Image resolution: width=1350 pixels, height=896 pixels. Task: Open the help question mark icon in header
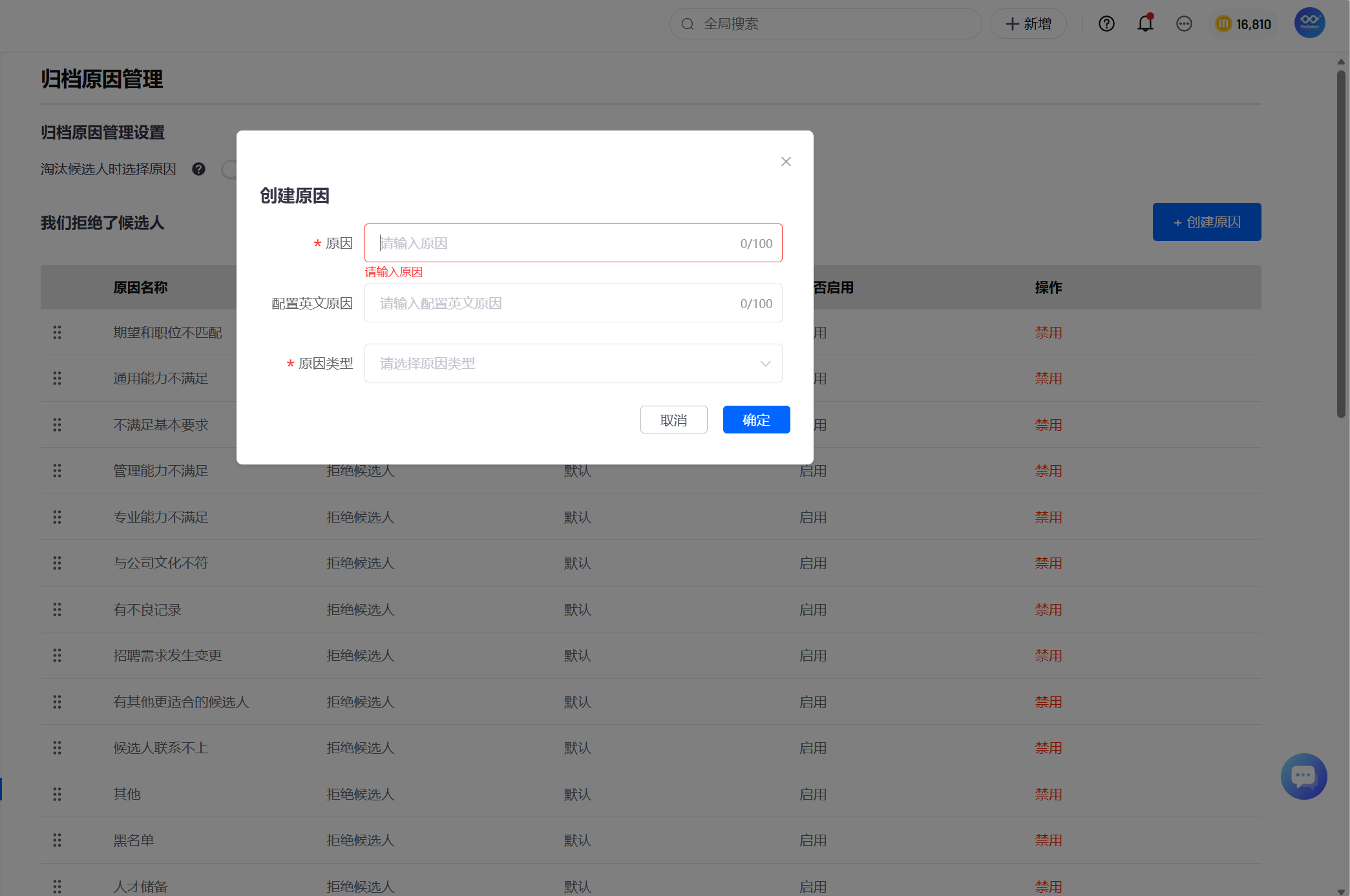pyautogui.click(x=1106, y=24)
